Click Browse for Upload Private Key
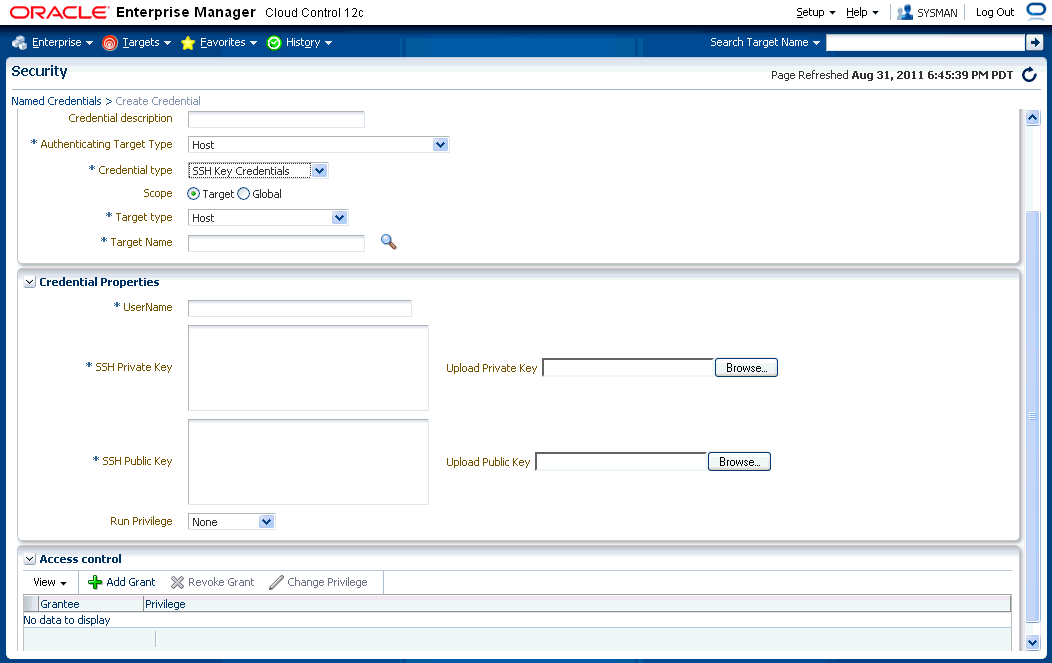1052x663 pixels. (x=746, y=368)
